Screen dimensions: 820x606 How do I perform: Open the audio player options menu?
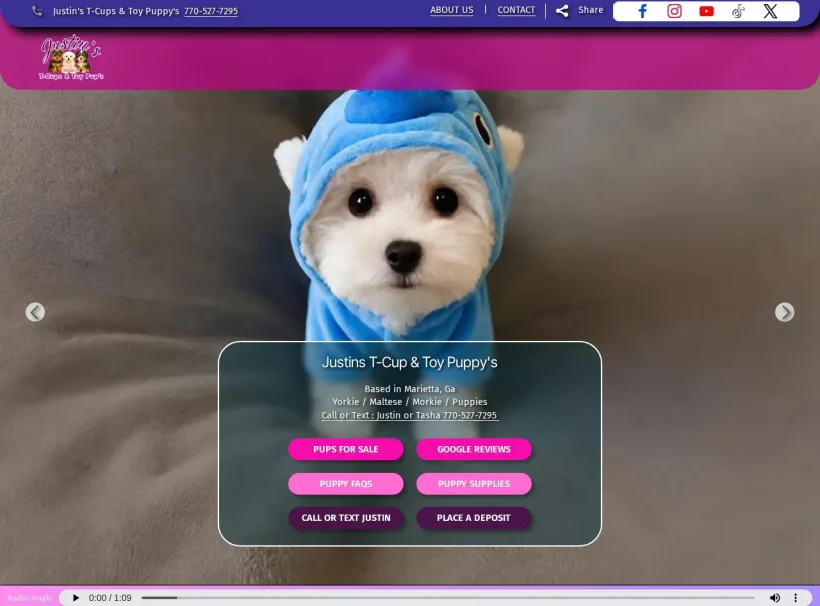[x=795, y=597]
